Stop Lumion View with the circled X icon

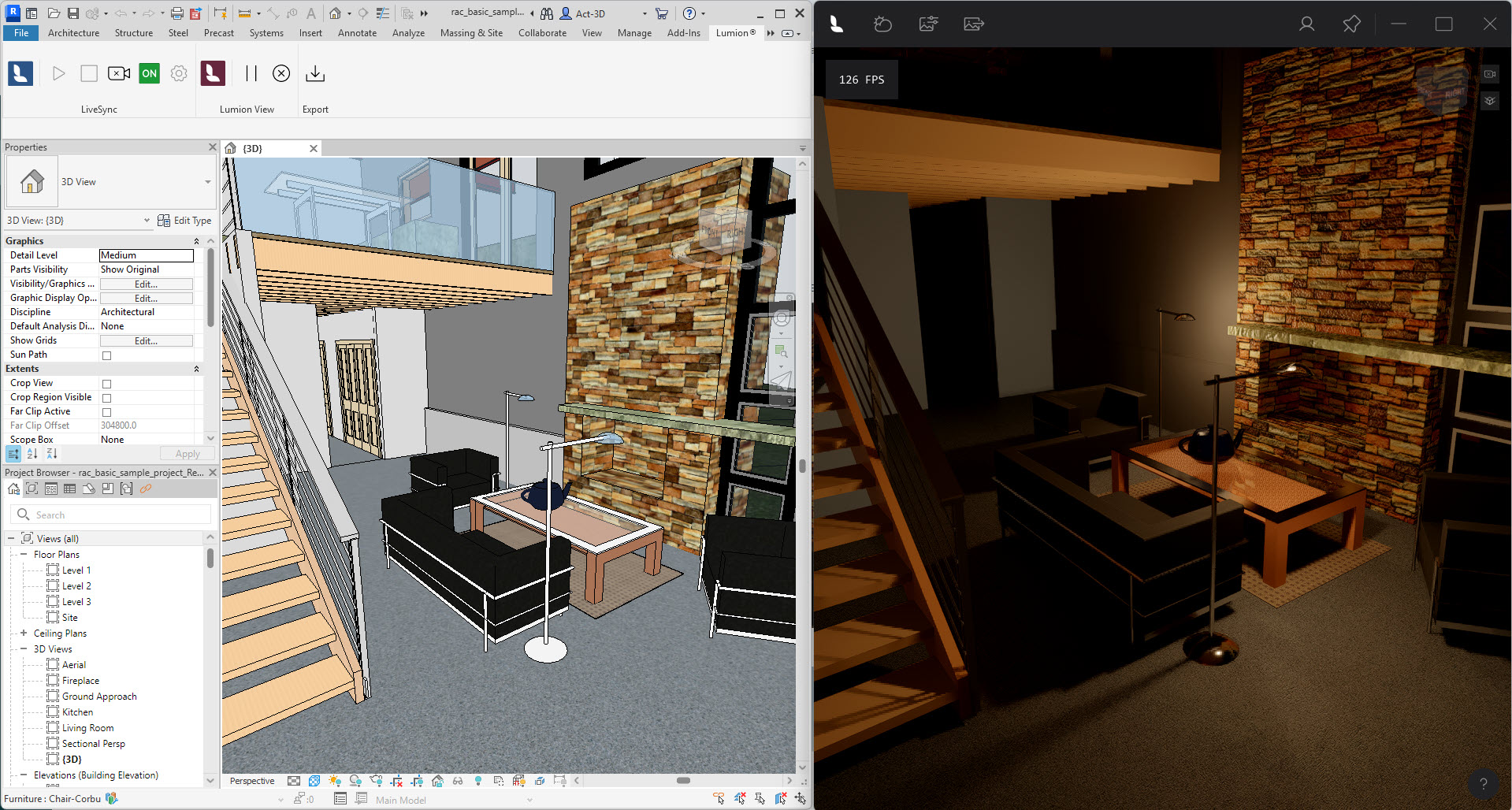click(x=281, y=73)
